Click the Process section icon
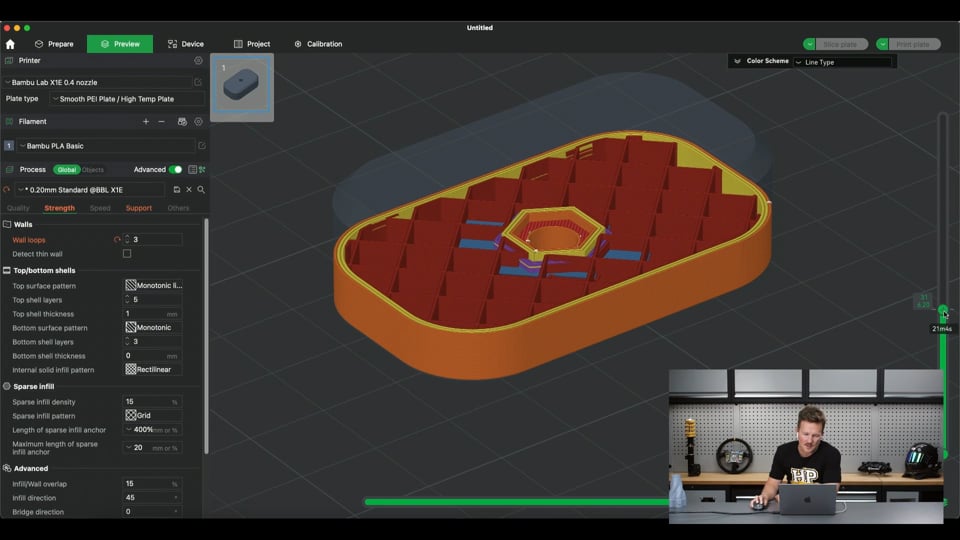The width and height of the screenshot is (960, 540). click(9, 170)
